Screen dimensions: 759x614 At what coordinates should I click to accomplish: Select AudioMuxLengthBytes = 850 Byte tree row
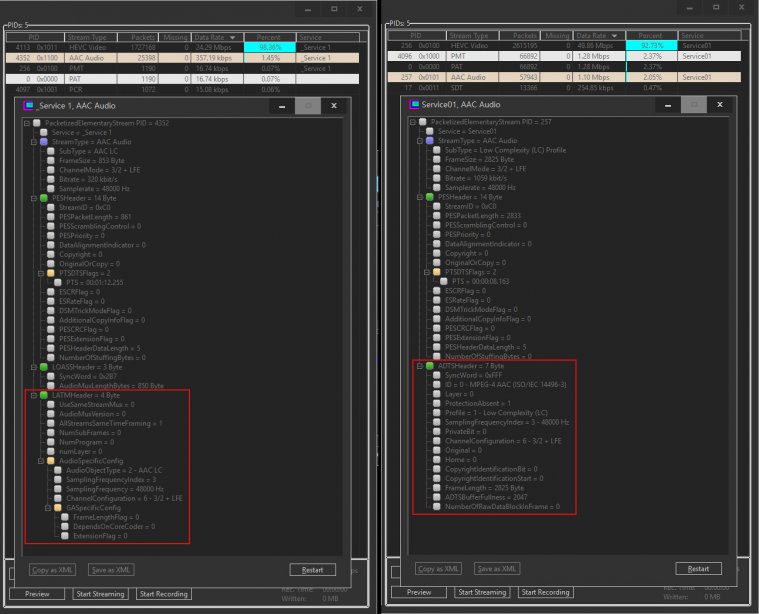tap(111, 386)
